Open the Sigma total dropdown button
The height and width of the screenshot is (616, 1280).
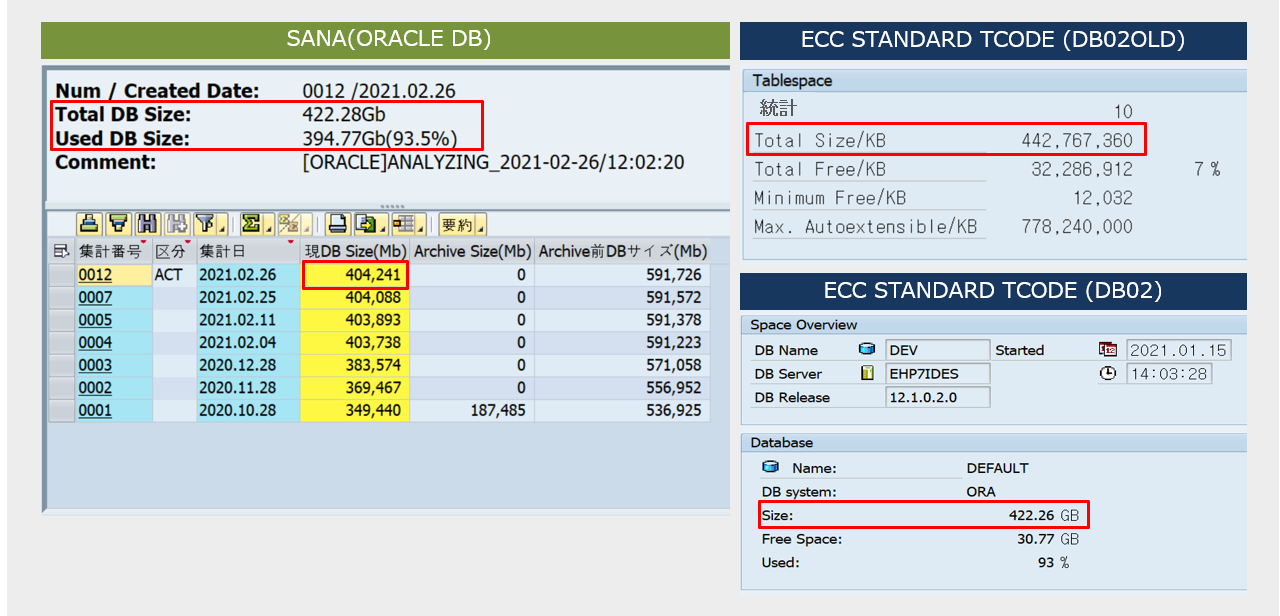(257, 223)
